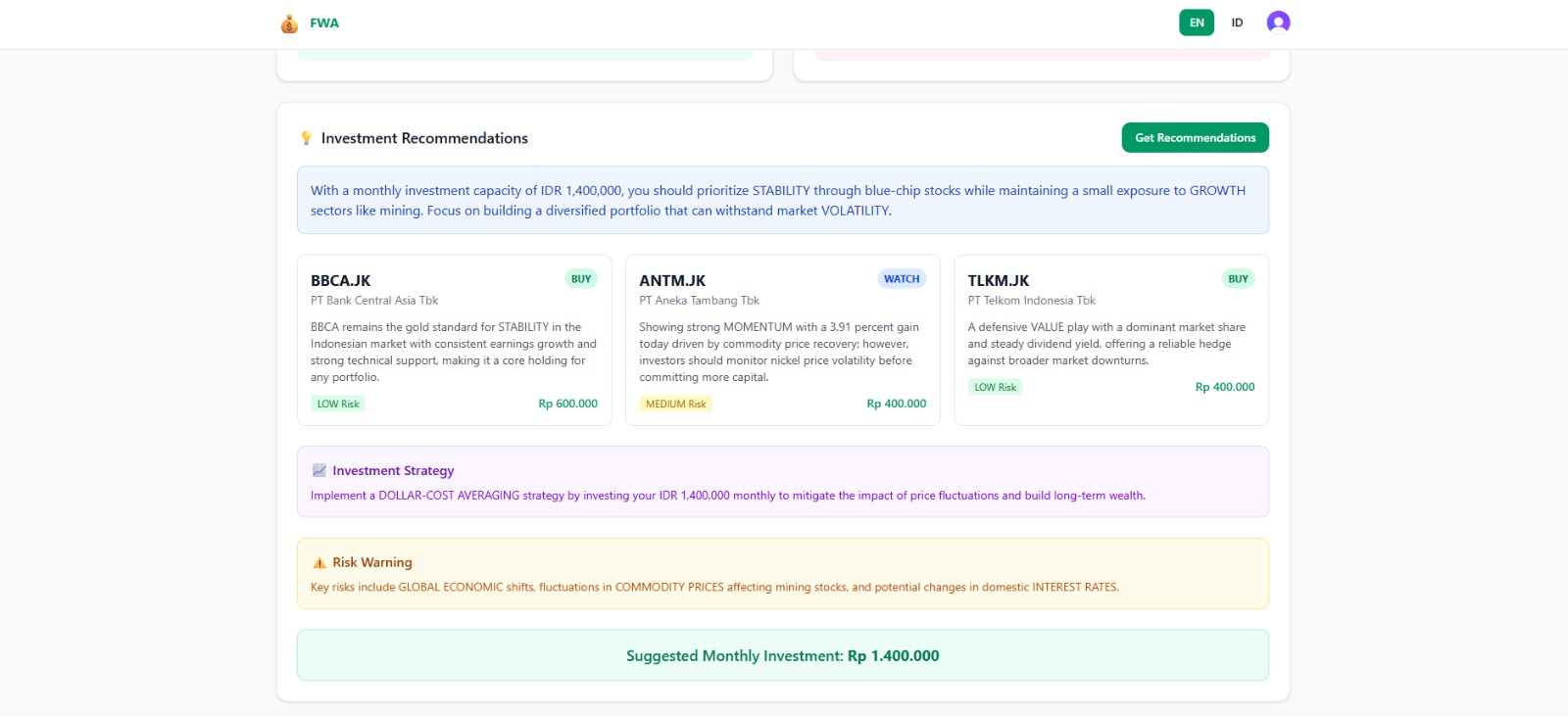
Task: Click the Rp 400.000 amount for TLKM.JK
Action: point(1224,387)
